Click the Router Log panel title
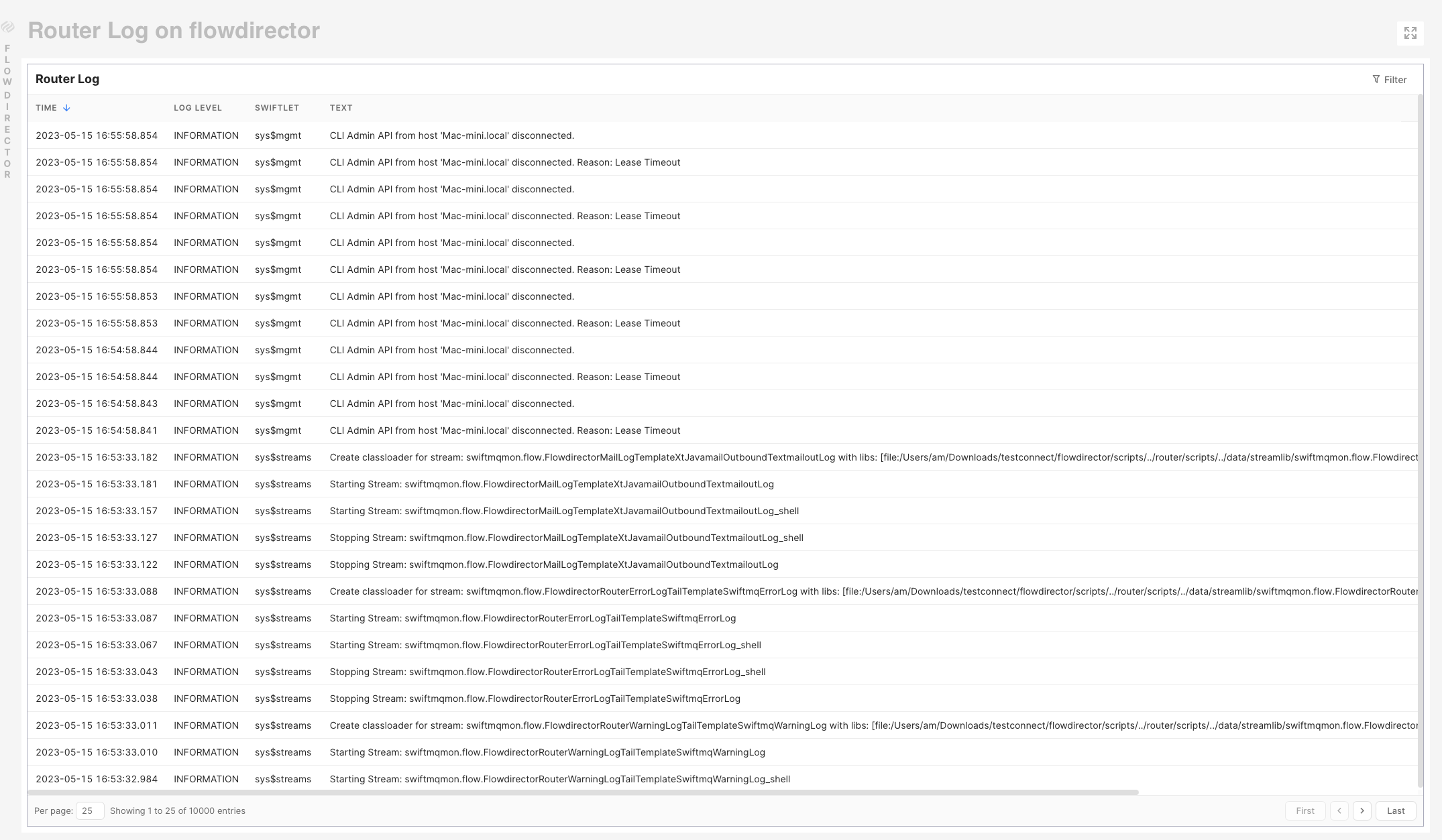Image resolution: width=1442 pixels, height=840 pixels. pos(67,79)
